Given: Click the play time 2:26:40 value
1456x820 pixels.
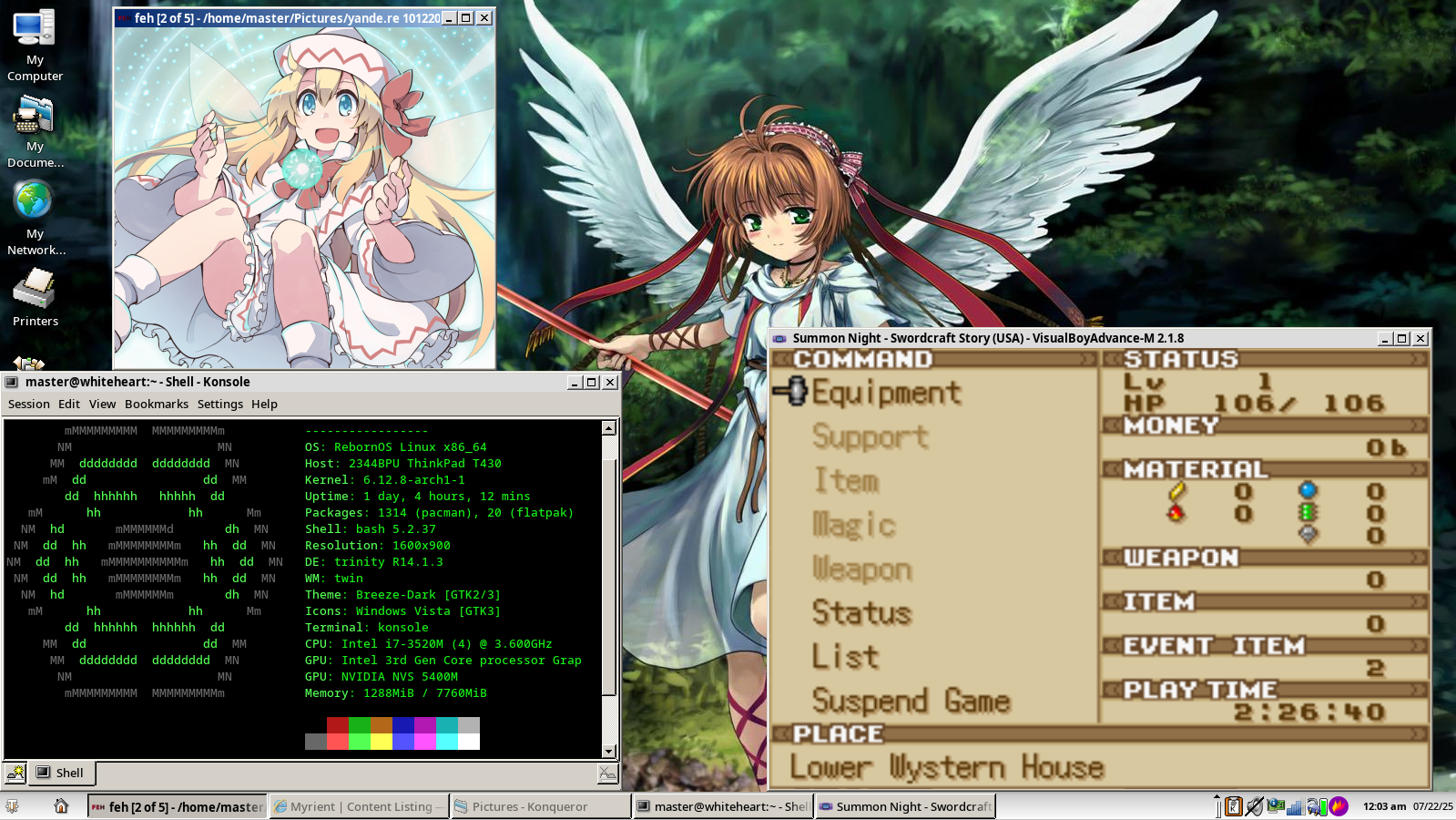Looking at the screenshot, I should [1309, 712].
